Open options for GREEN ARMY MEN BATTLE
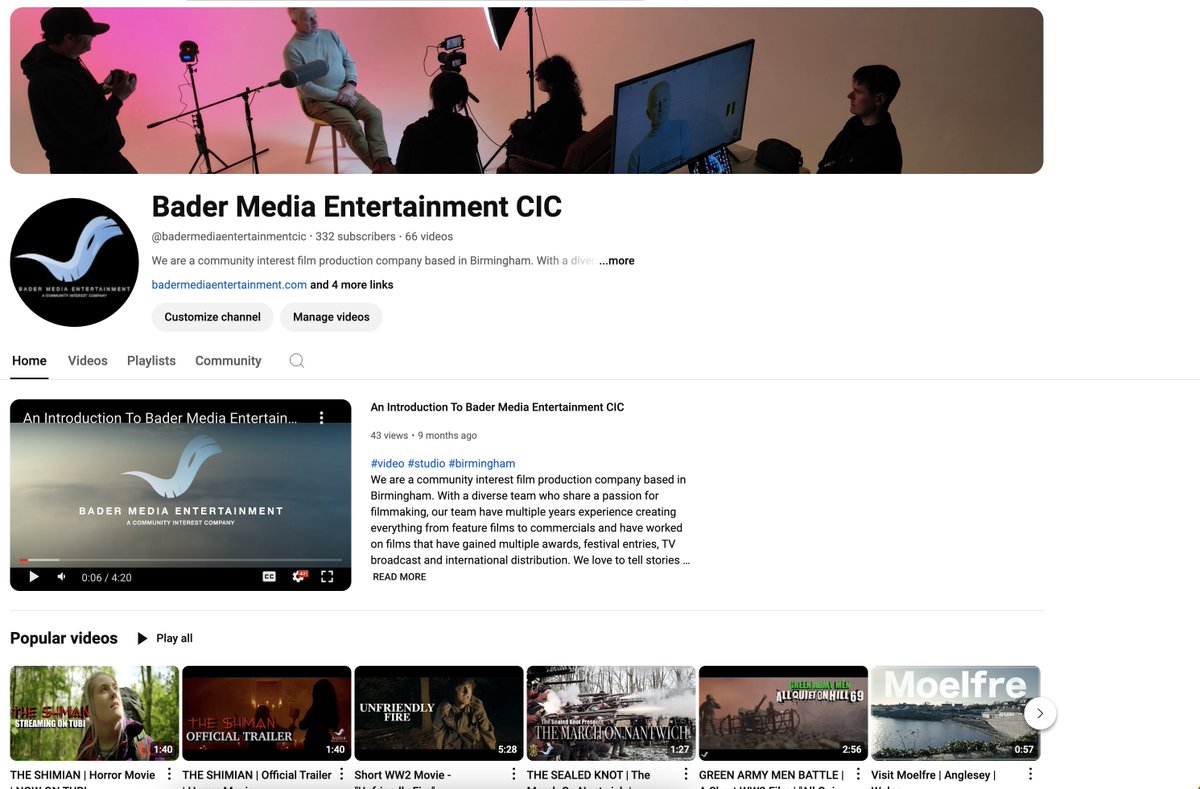1200x789 pixels. point(858,775)
